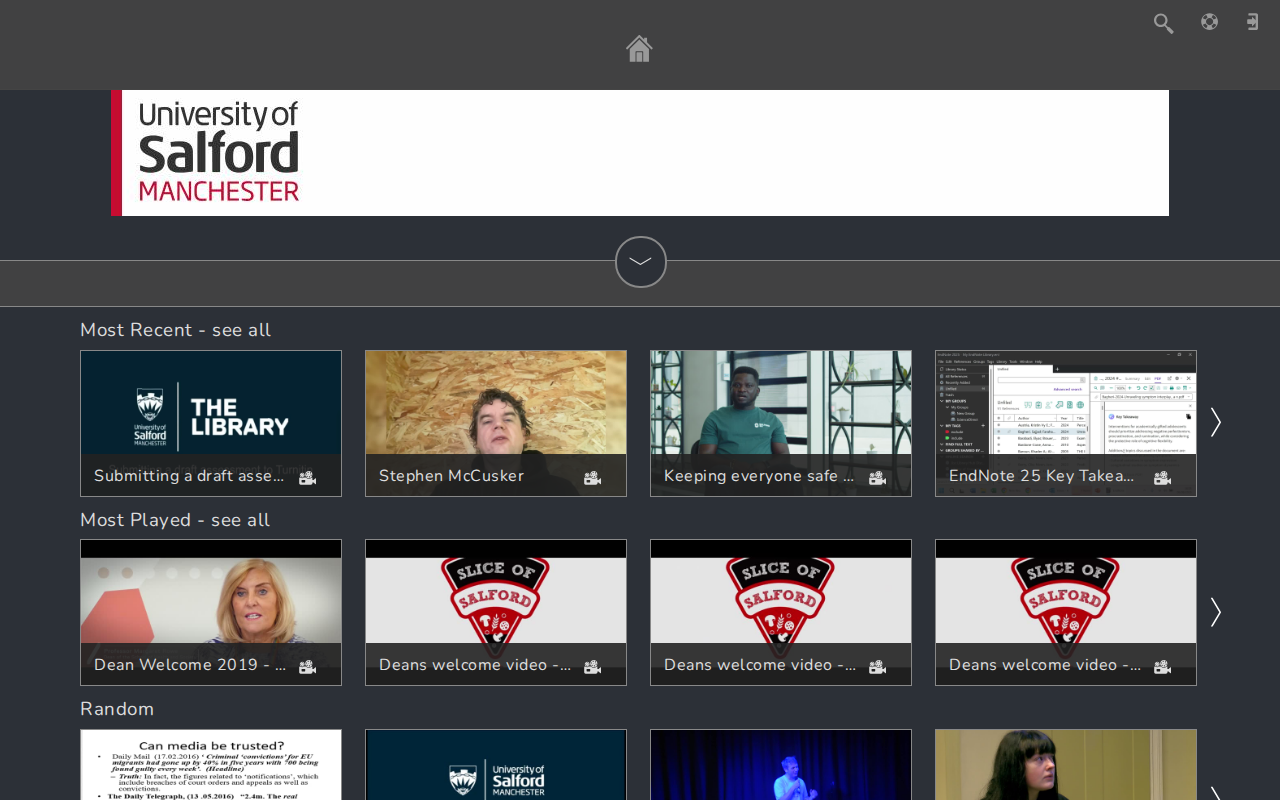
Task: Select 'The Library' video thumbnail
Action: [211, 423]
